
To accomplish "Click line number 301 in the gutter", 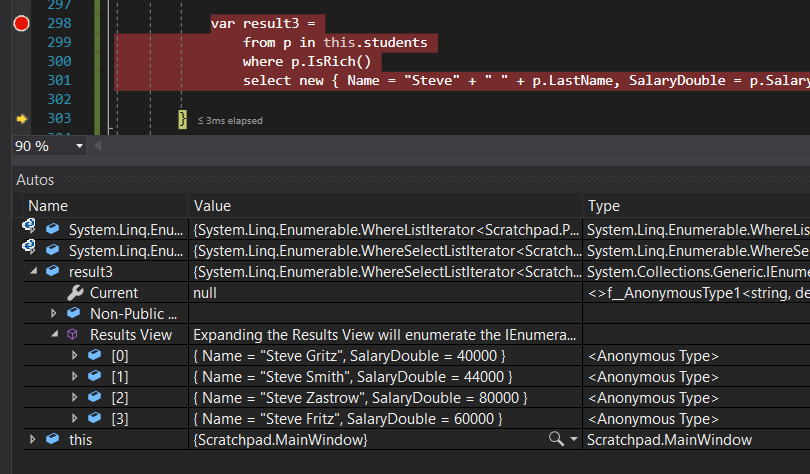I will pos(59,81).
